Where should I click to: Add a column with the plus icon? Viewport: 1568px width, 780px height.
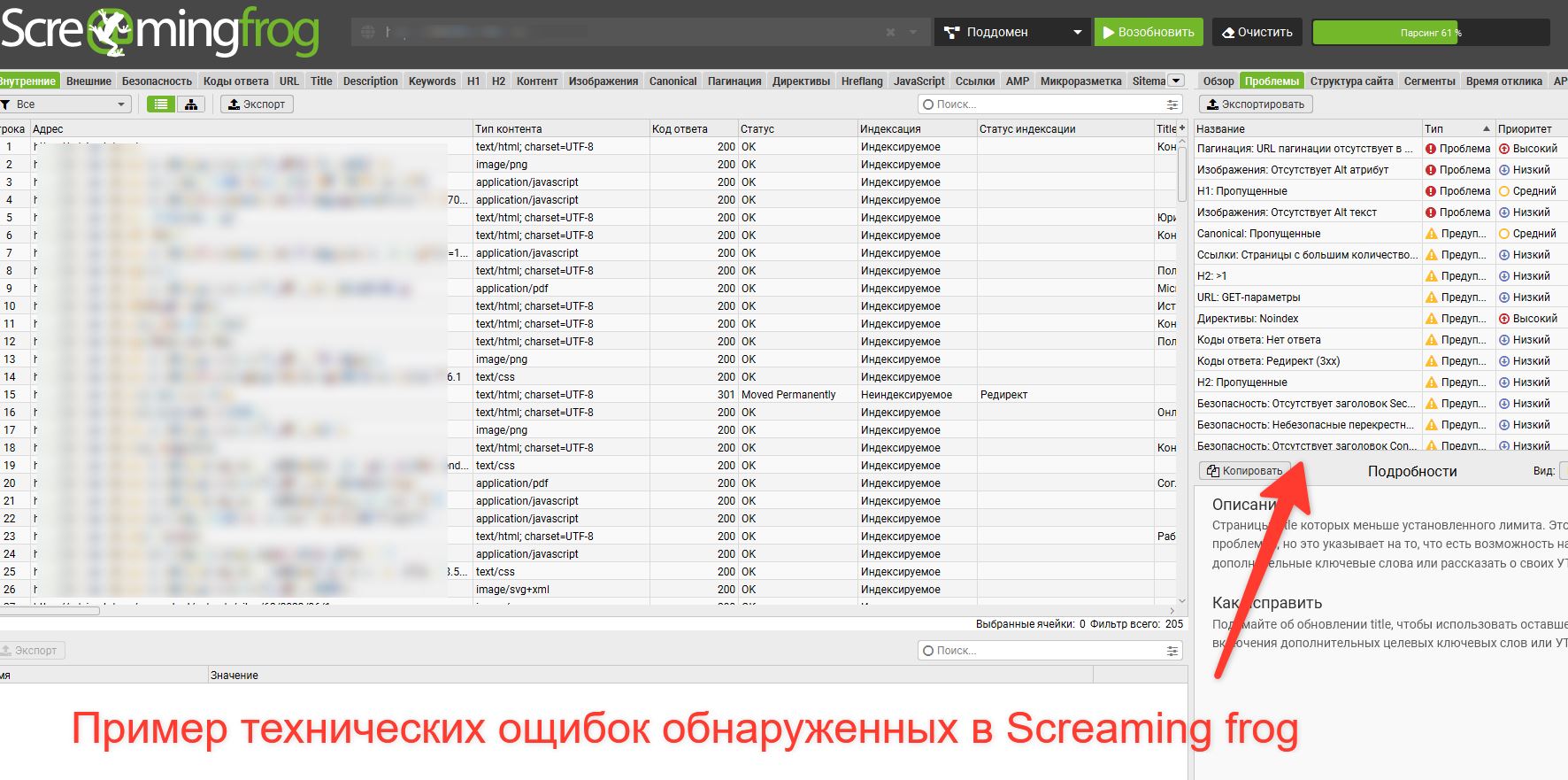[x=1182, y=128]
